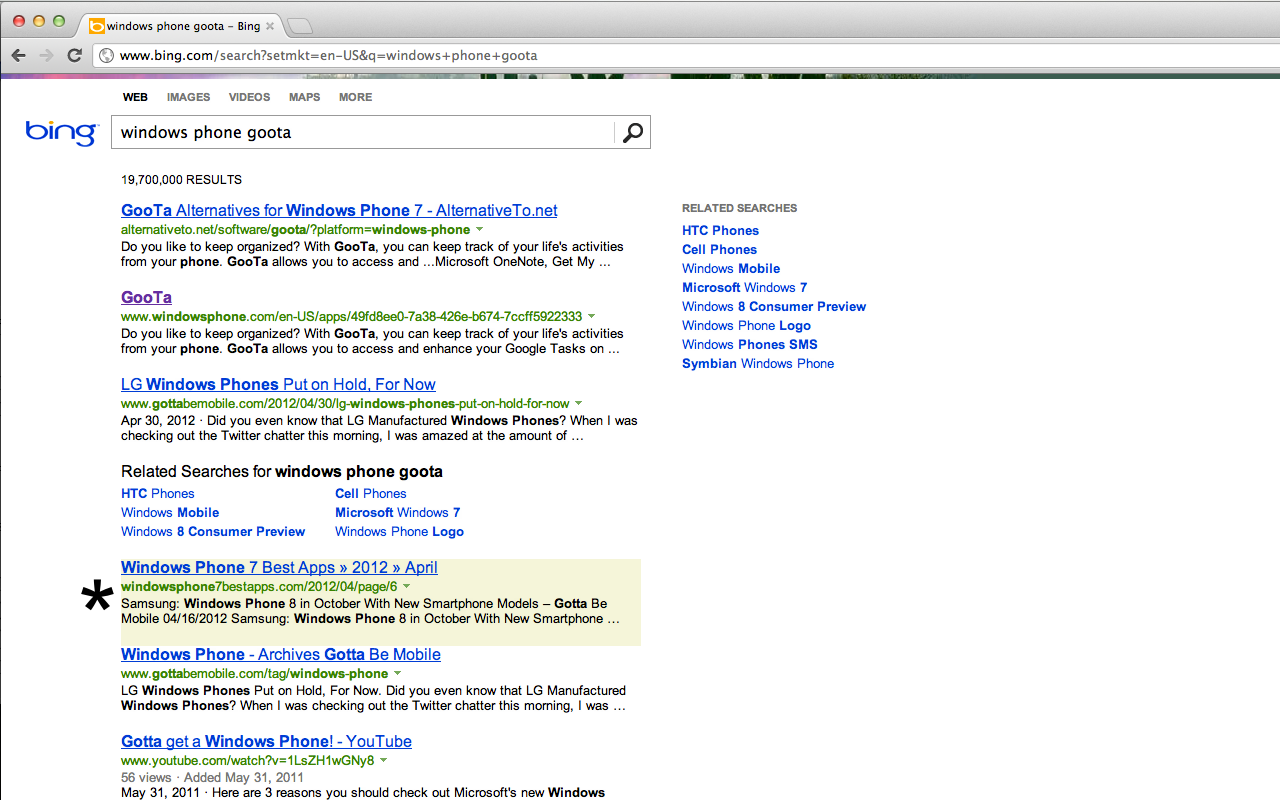Click 'Windows Phone Logo' in the right sidebar
The height and width of the screenshot is (800, 1280).
point(746,325)
